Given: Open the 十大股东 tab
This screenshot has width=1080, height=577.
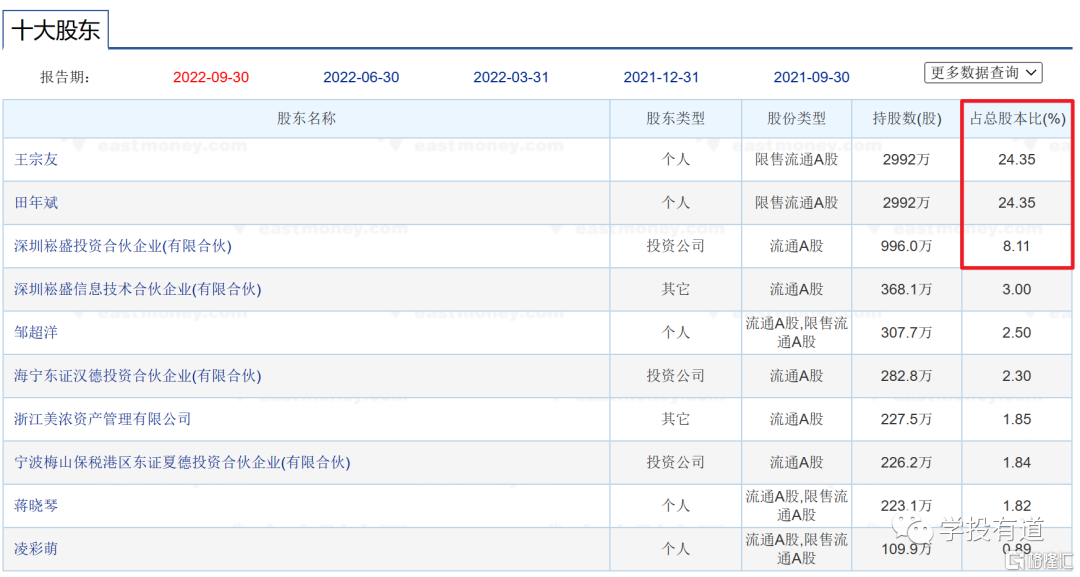Looking at the screenshot, I should 56,30.
